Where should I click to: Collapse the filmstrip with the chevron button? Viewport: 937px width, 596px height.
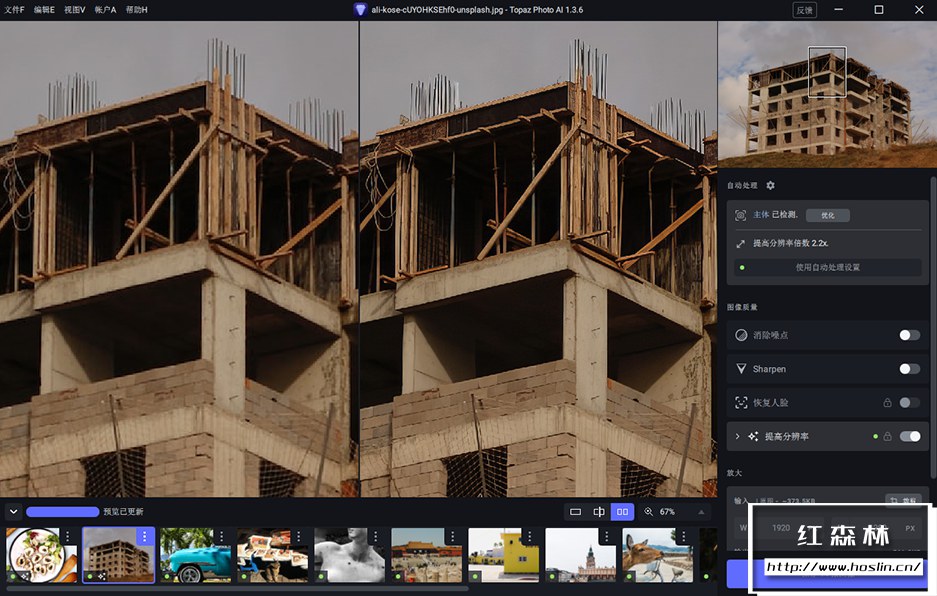click(x=13, y=512)
